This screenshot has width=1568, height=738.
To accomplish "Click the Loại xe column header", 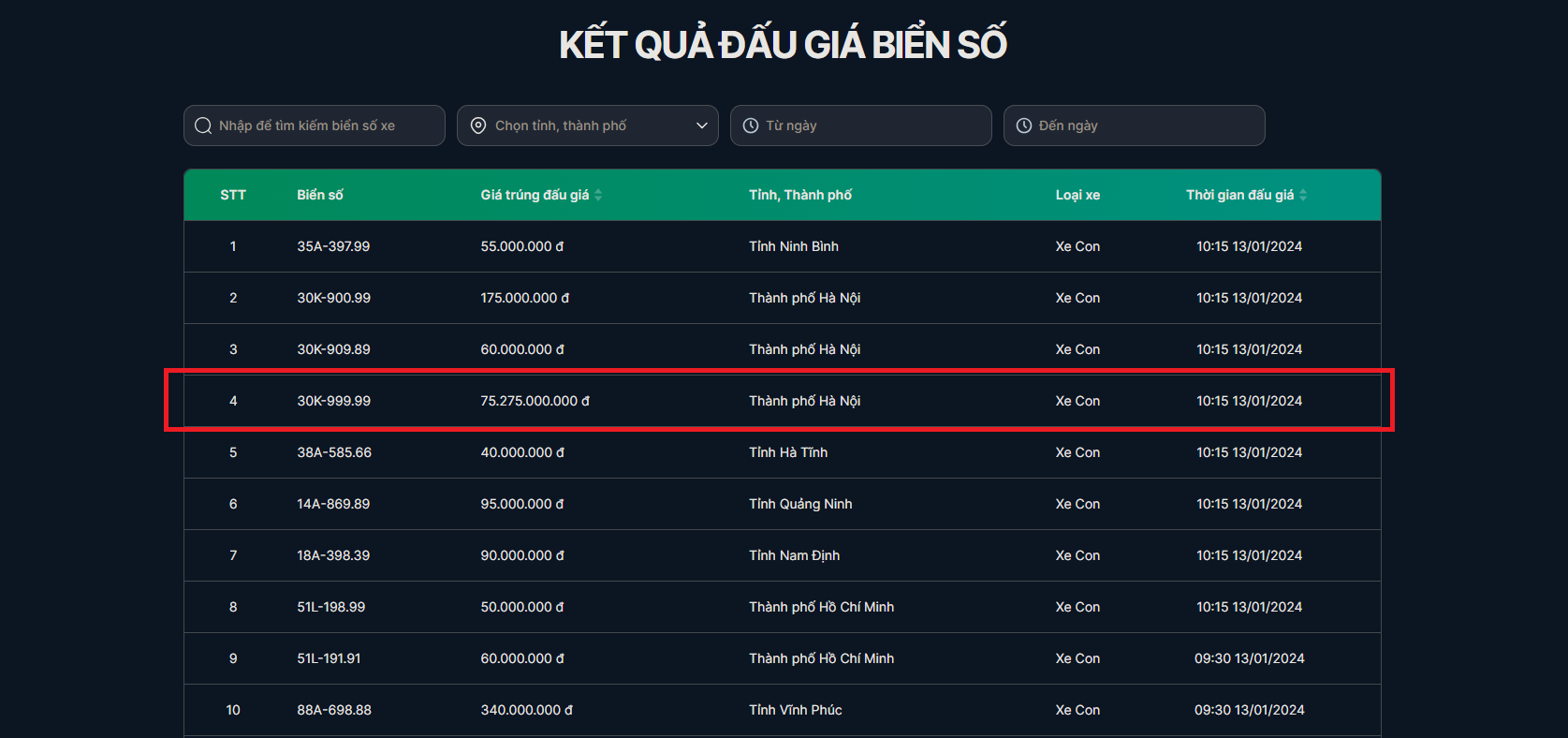I will (1077, 195).
